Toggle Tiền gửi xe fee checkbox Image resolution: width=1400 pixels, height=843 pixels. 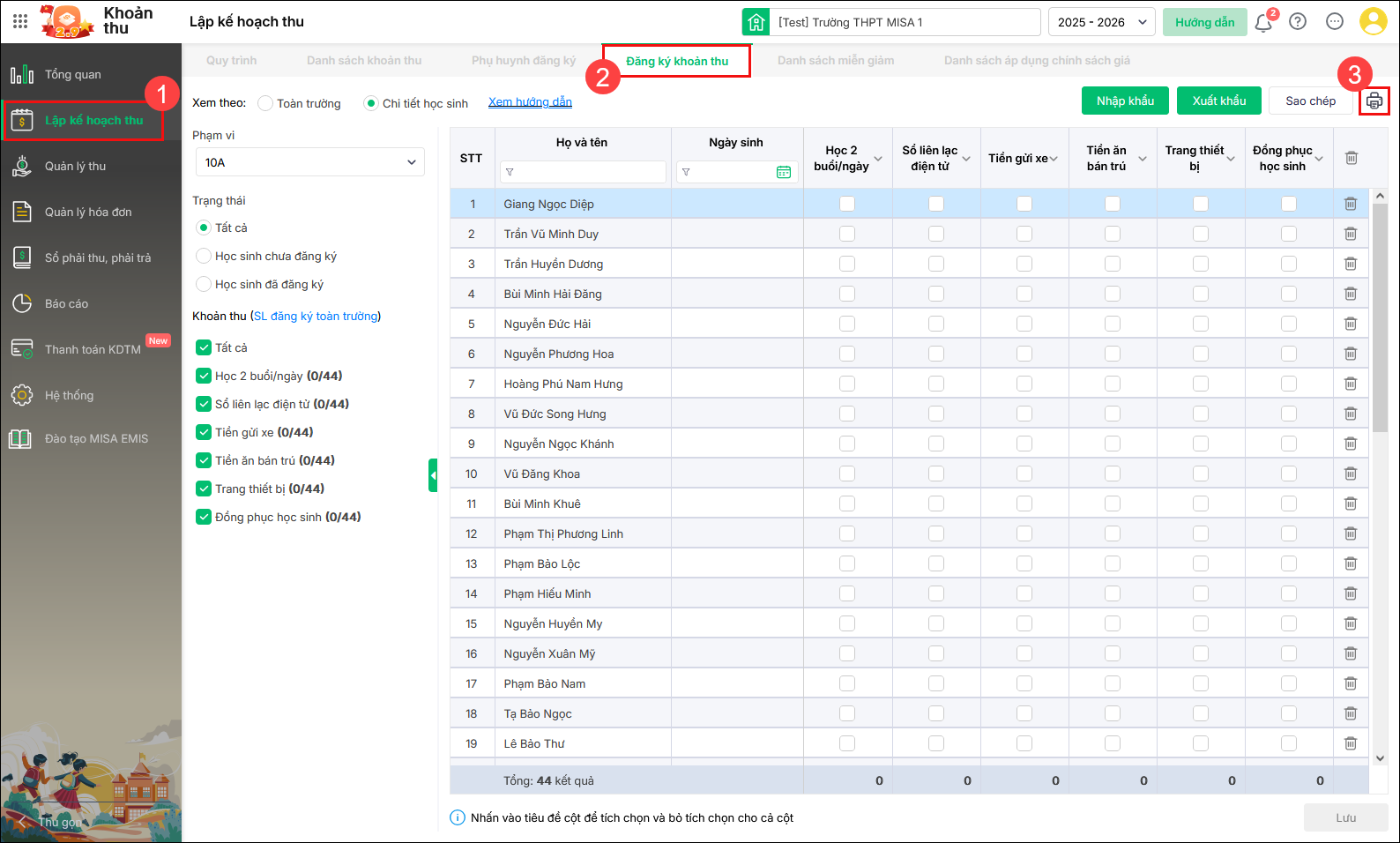tap(204, 432)
